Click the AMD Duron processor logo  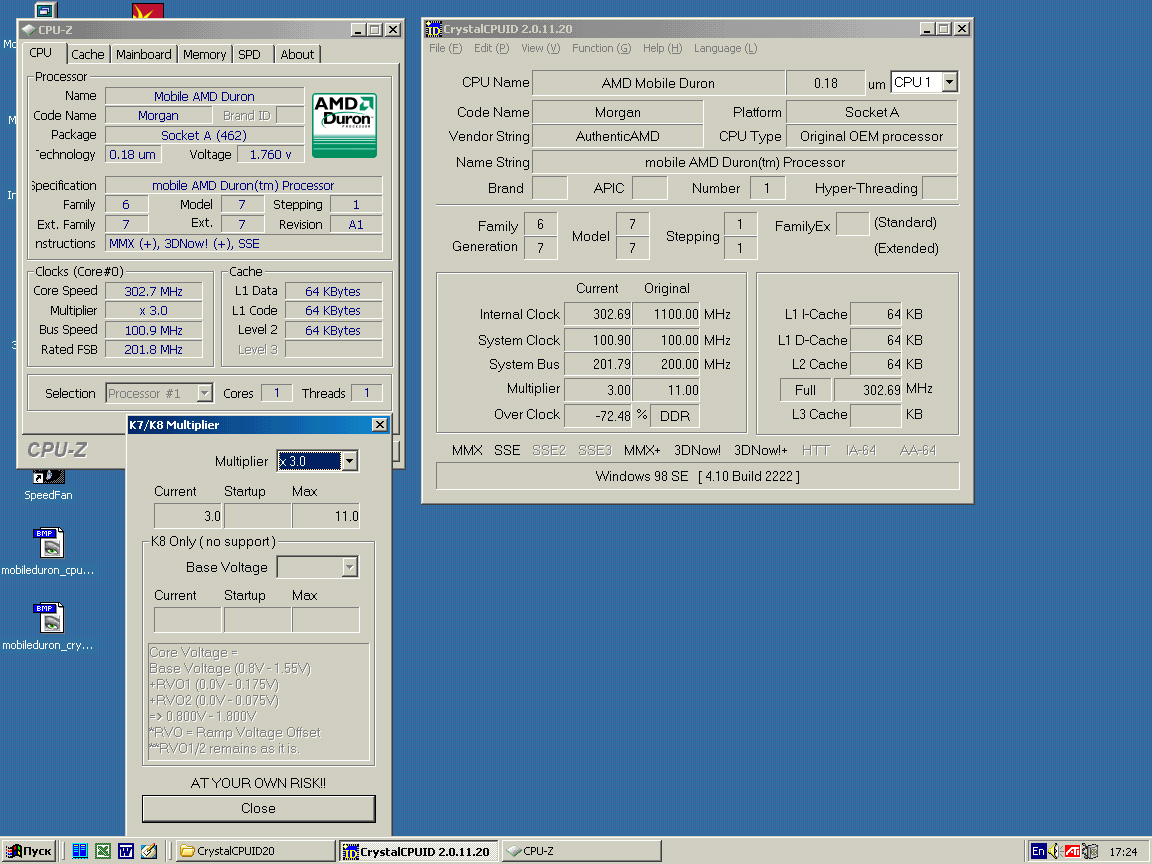[x=344, y=125]
